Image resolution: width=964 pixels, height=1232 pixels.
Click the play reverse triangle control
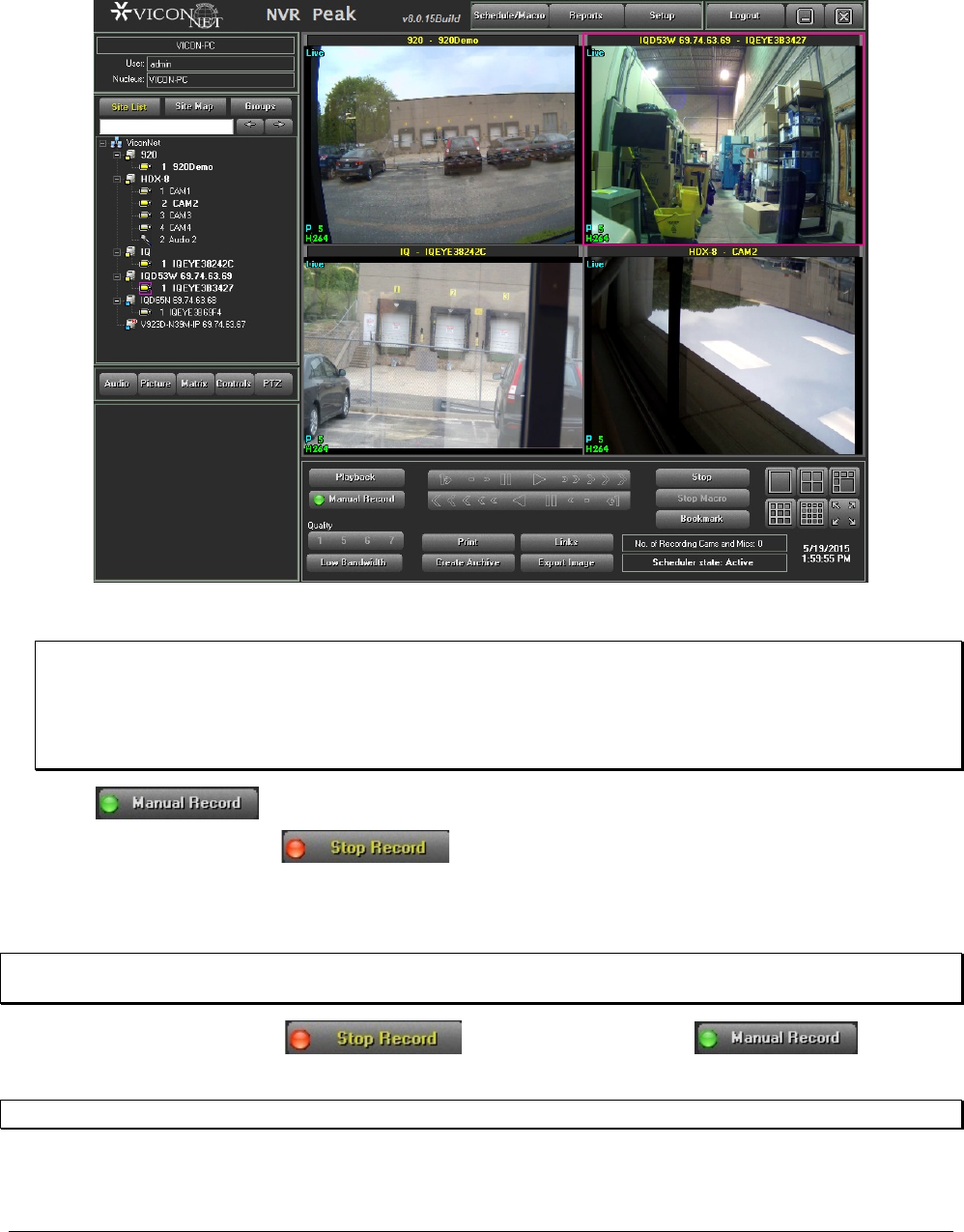[519, 500]
